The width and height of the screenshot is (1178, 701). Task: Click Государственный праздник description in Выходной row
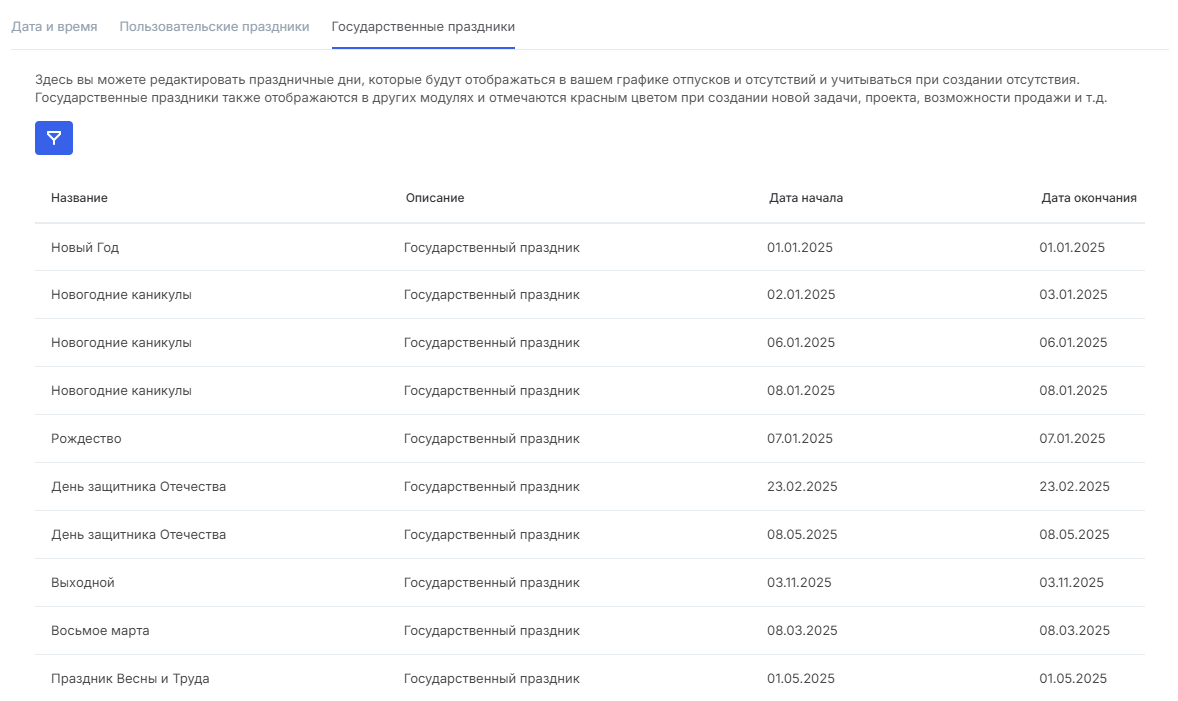coord(491,582)
